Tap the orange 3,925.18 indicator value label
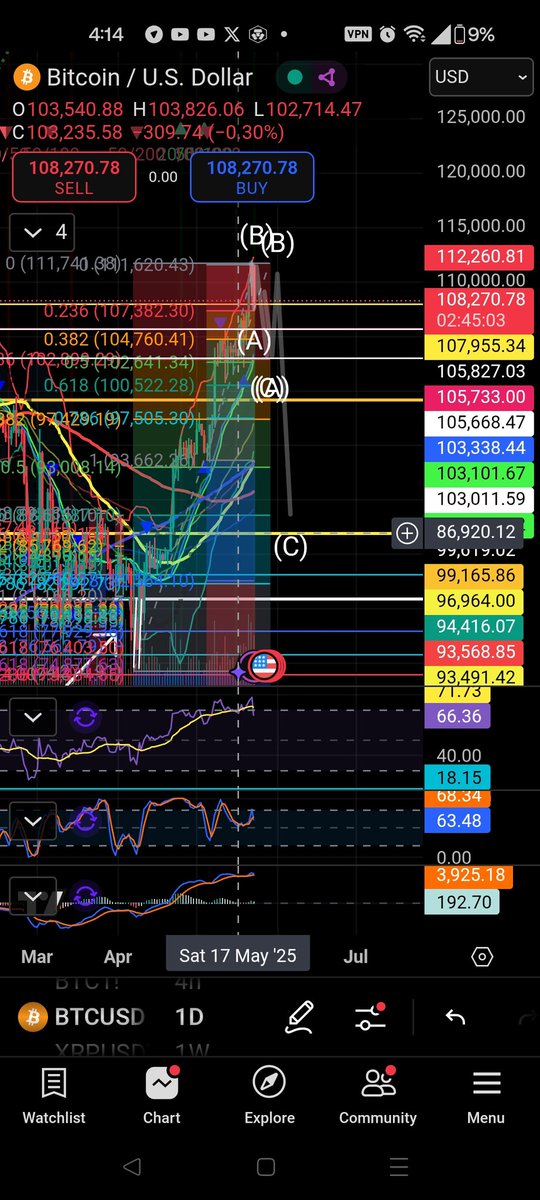The height and width of the screenshot is (1200, 540). coord(468,877)
